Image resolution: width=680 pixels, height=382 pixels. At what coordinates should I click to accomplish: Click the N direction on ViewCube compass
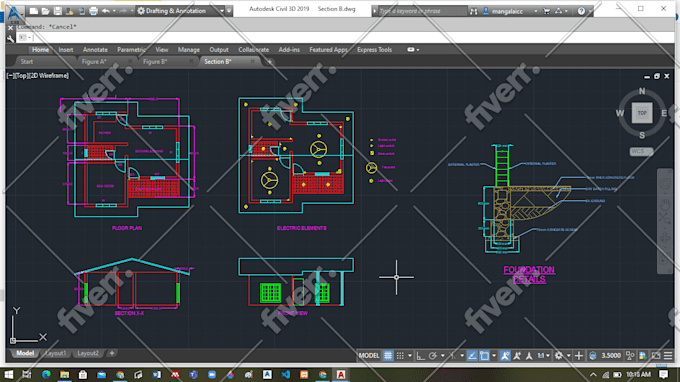click(642, 91)
